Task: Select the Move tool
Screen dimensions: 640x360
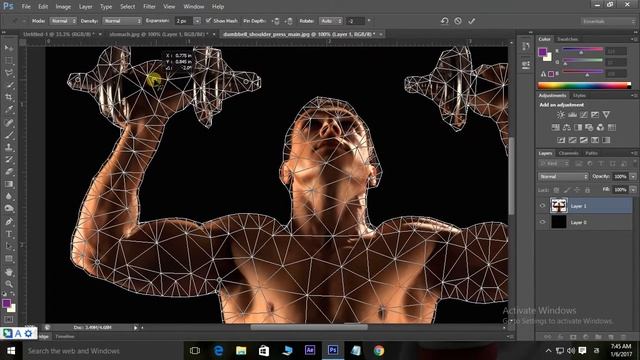Action: point(9,48)
